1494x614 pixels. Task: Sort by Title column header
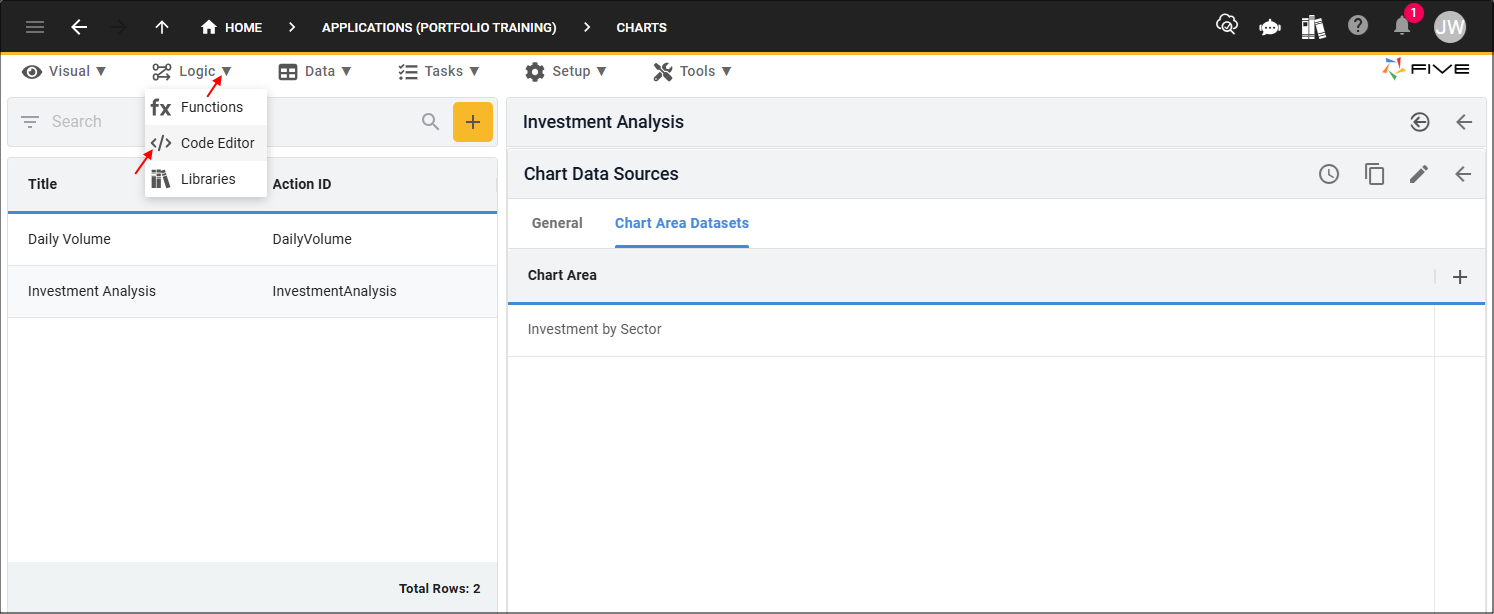pos(43,184)
